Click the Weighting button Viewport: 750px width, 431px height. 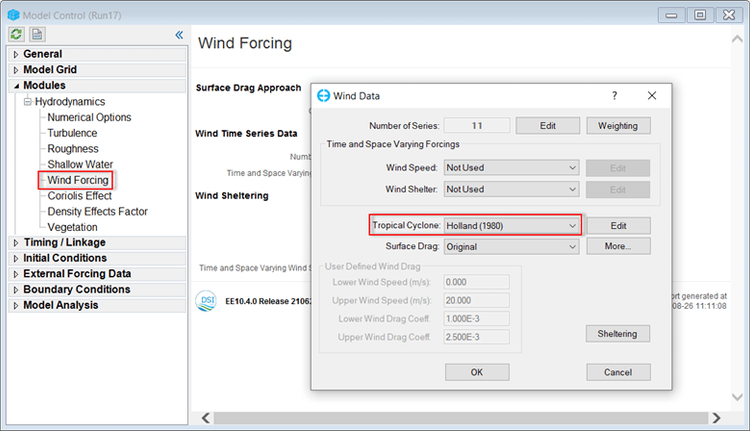[x=618, y=126]
